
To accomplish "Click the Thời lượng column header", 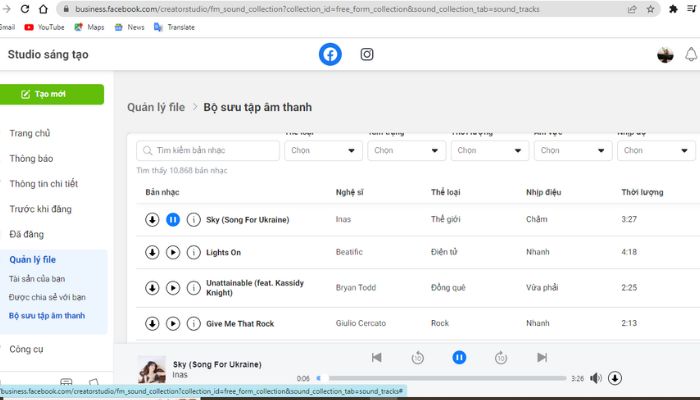I will [642, 192].
